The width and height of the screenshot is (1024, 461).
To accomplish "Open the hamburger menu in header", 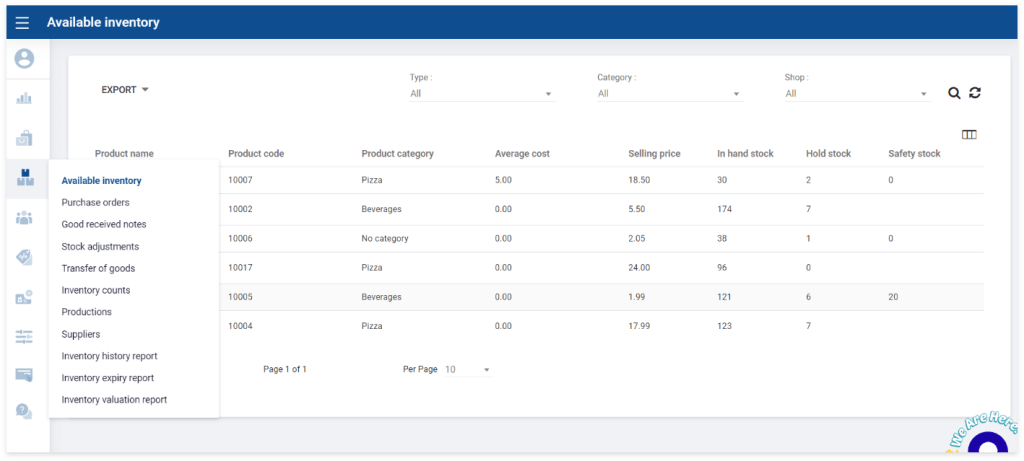I will (22, 23).
